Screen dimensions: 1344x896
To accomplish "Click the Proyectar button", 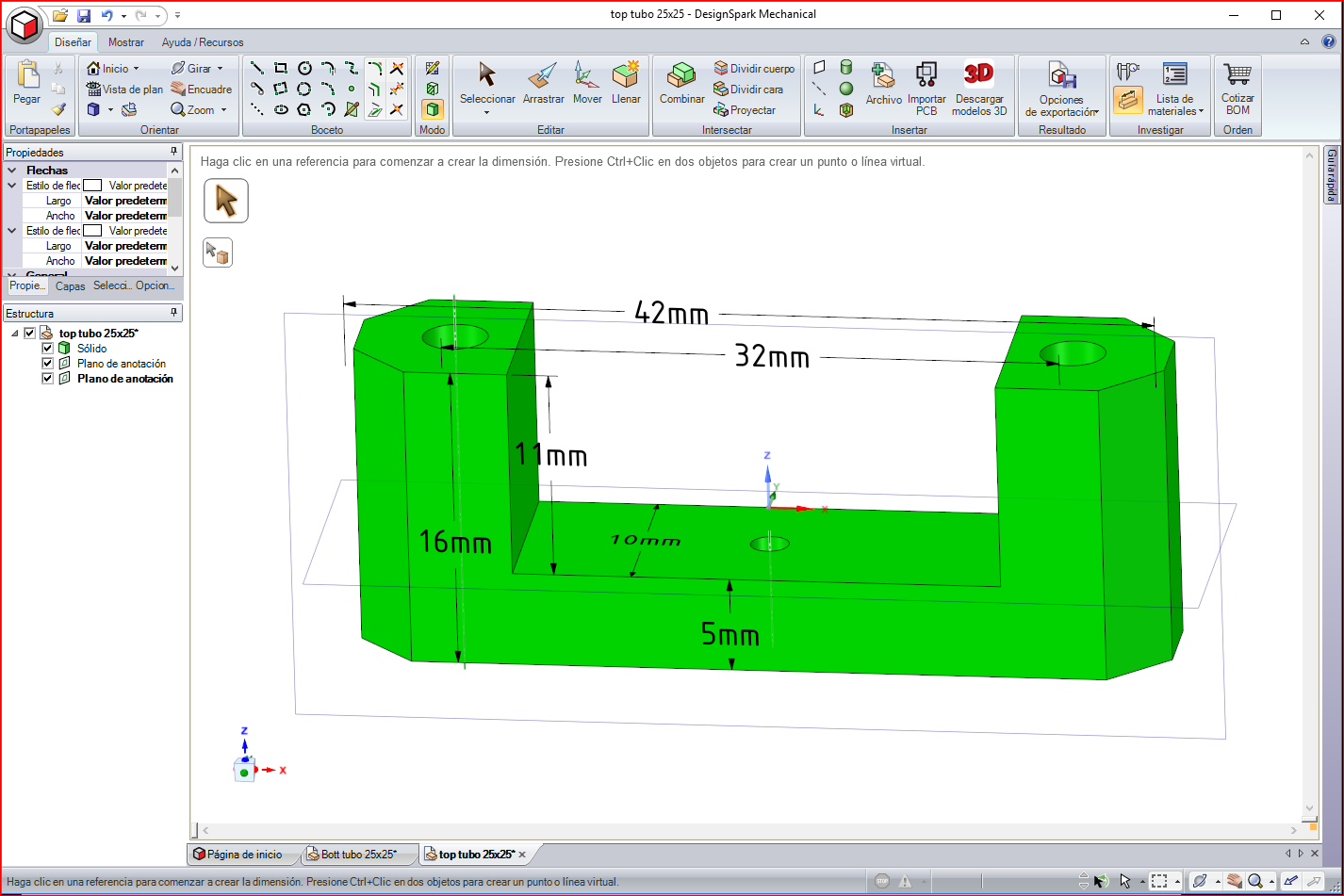I will [745, 110].
